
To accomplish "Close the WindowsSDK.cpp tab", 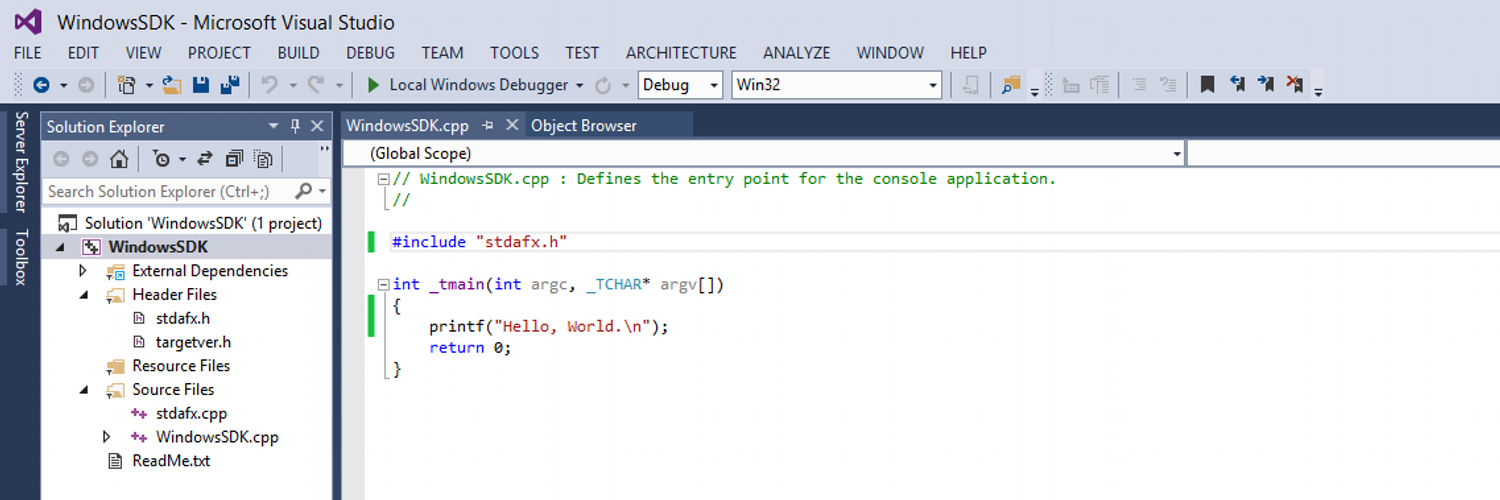I will [x=511, y=125].
